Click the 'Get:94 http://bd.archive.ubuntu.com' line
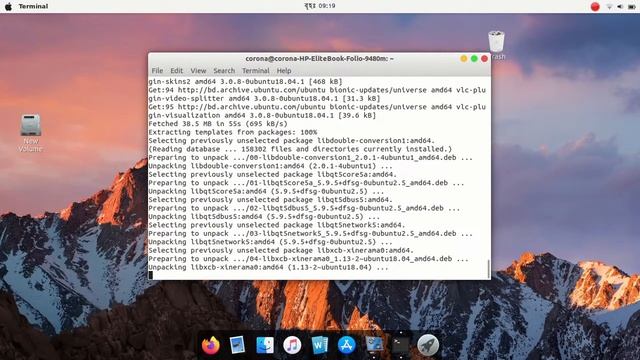 317,90
